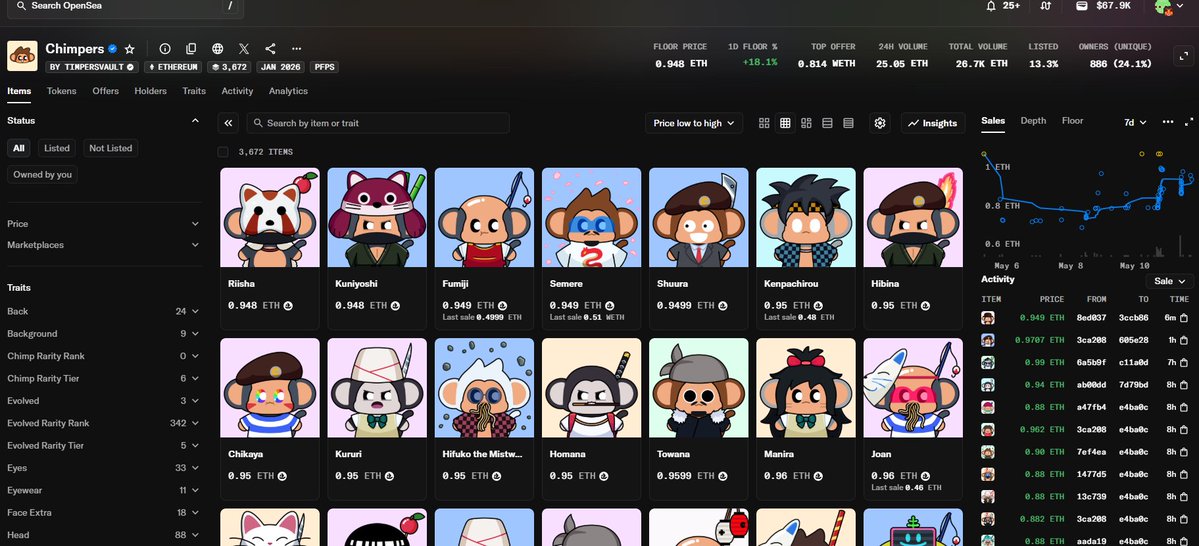Open more options ellipsis beside share icon
The image size is (1199, 546).
pos(297,49)
